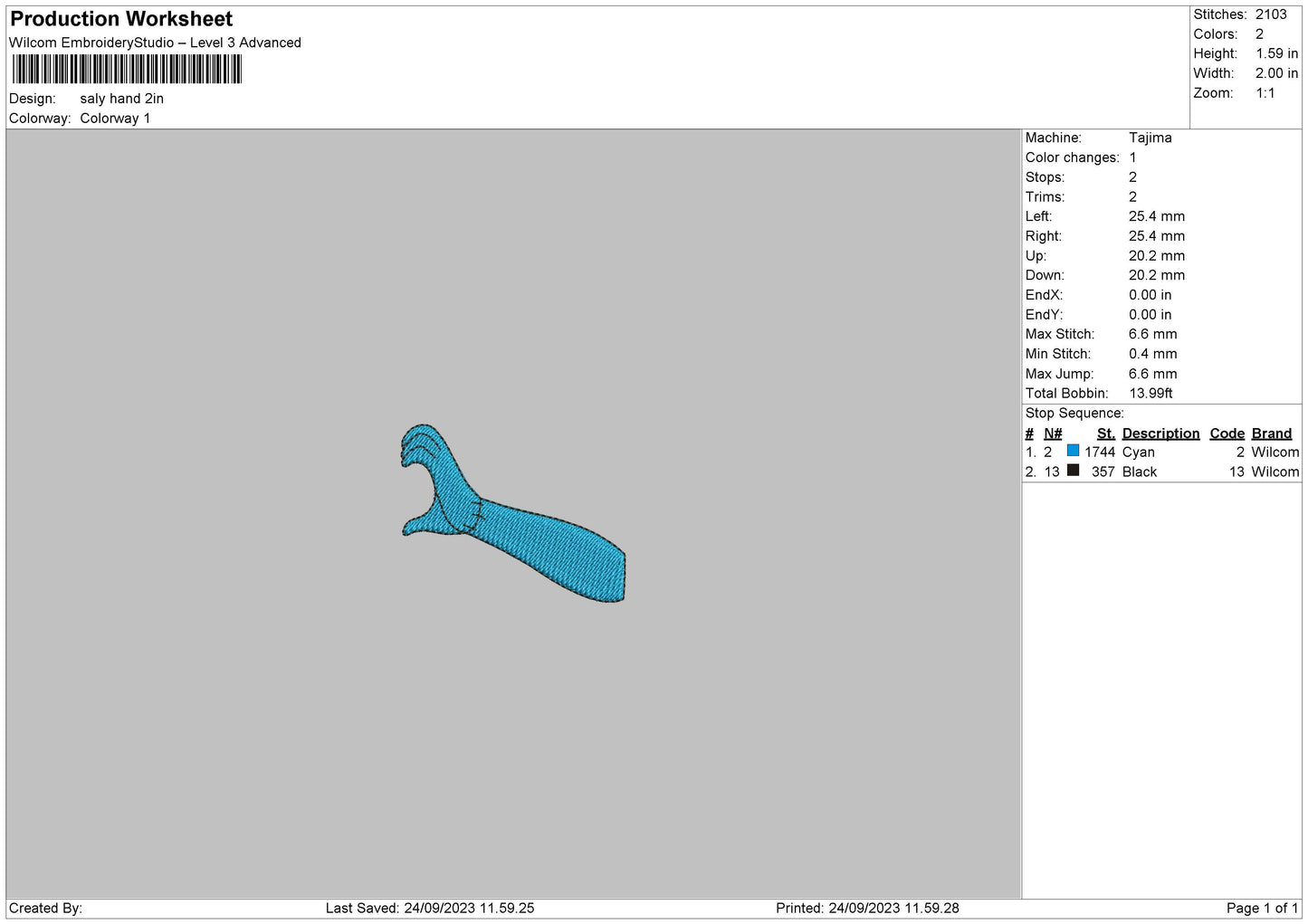Click the Down value '20.2 mm'
This screenshot has height=924, width=1308.
click(x=1156, y=275)
